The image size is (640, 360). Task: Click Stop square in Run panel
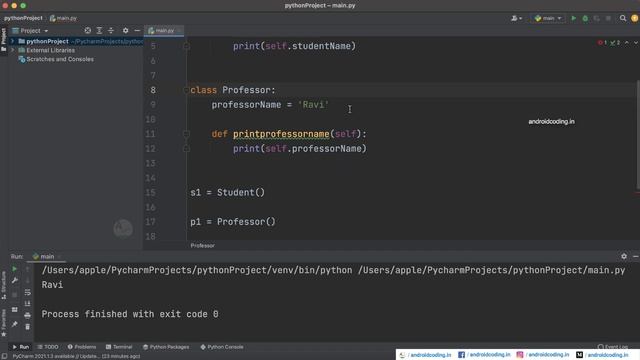pos(15,295)
